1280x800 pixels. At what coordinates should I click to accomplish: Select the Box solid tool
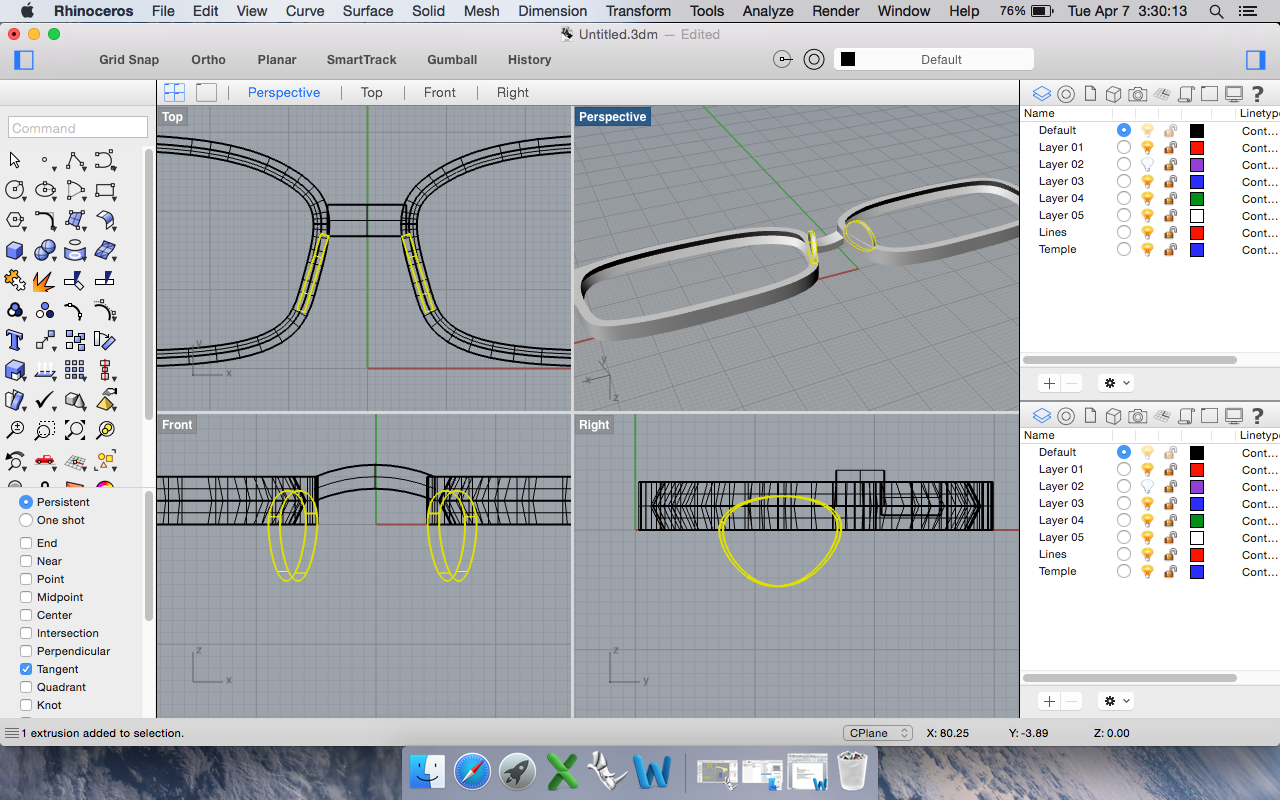15,250
